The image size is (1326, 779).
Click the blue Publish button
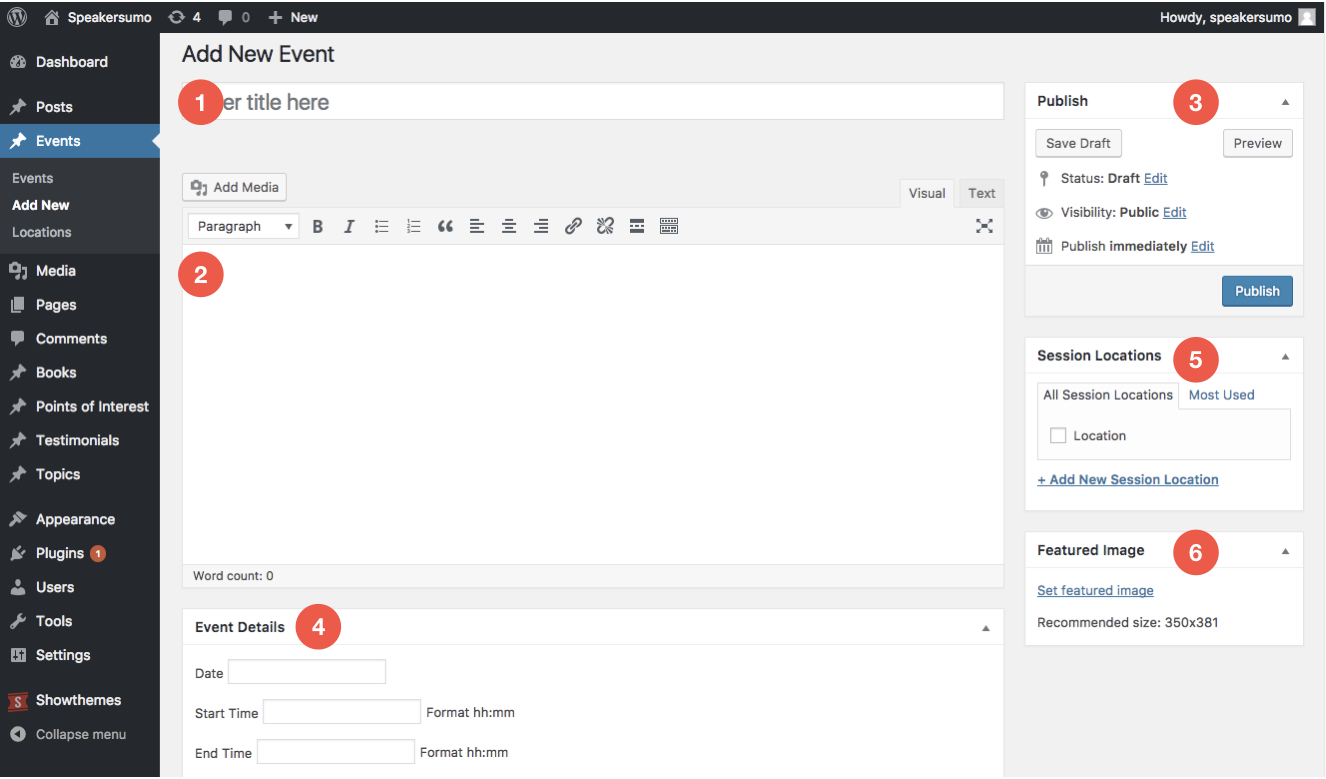(1257, 291)
